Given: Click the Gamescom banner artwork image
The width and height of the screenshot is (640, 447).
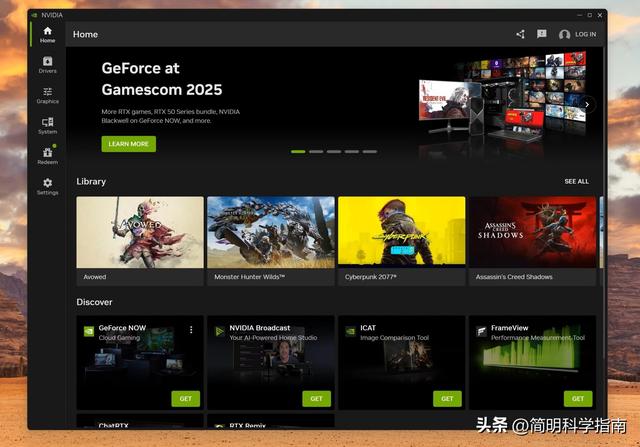Looking at the screenshot, I should (x=503, y=102).
